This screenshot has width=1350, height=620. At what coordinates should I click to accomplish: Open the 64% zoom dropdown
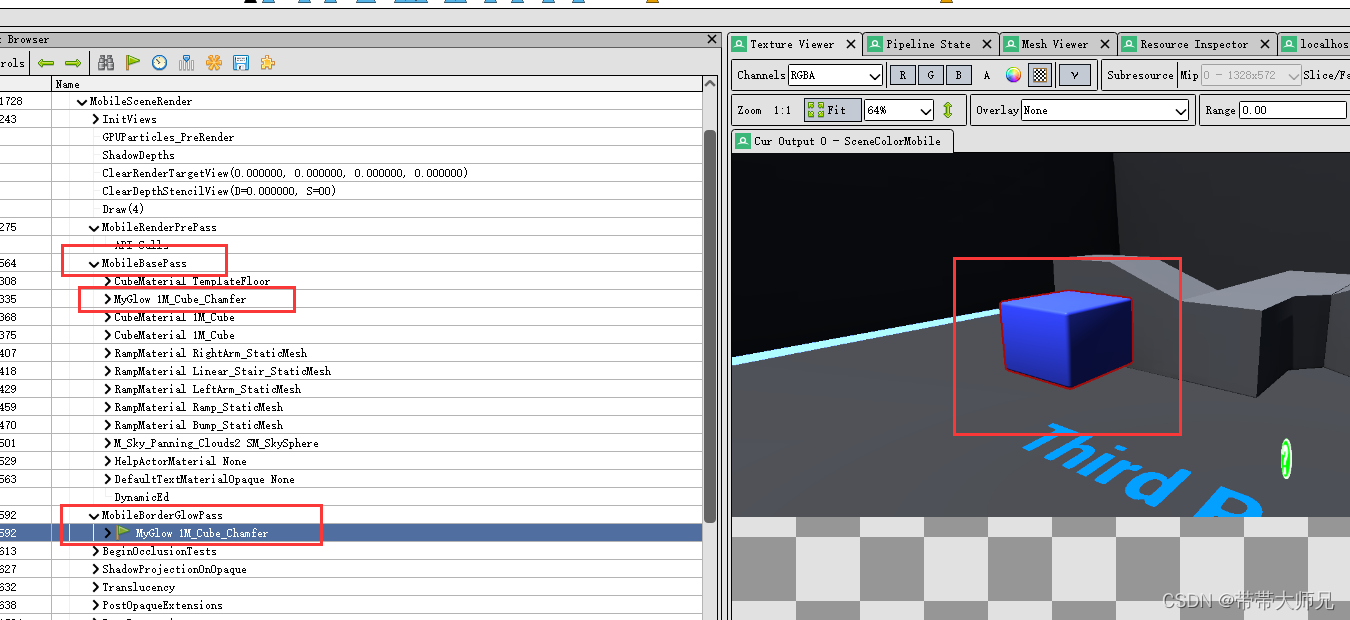[899, 110]
